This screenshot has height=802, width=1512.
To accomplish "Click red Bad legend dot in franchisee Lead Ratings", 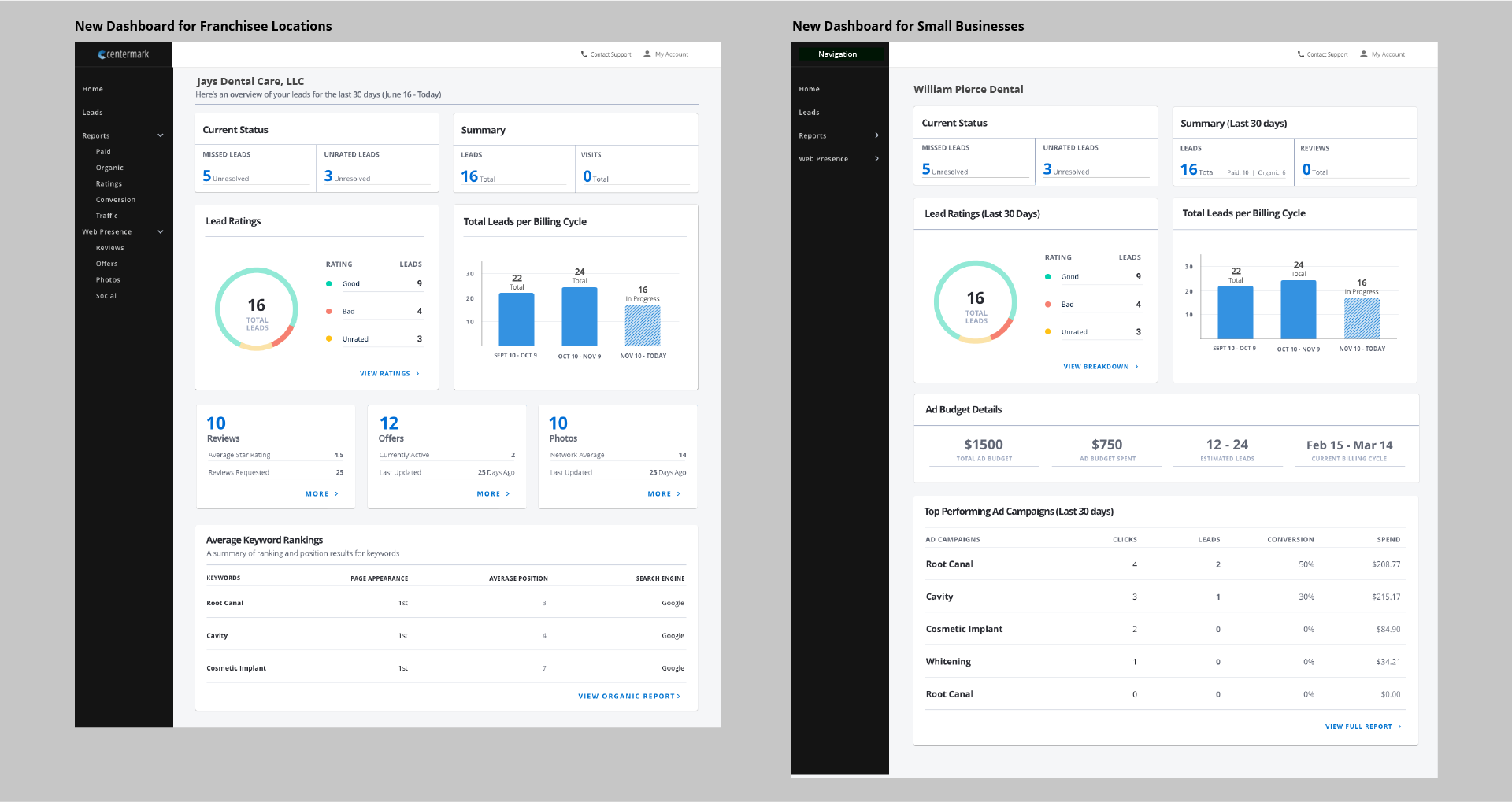I will point(329,311).
